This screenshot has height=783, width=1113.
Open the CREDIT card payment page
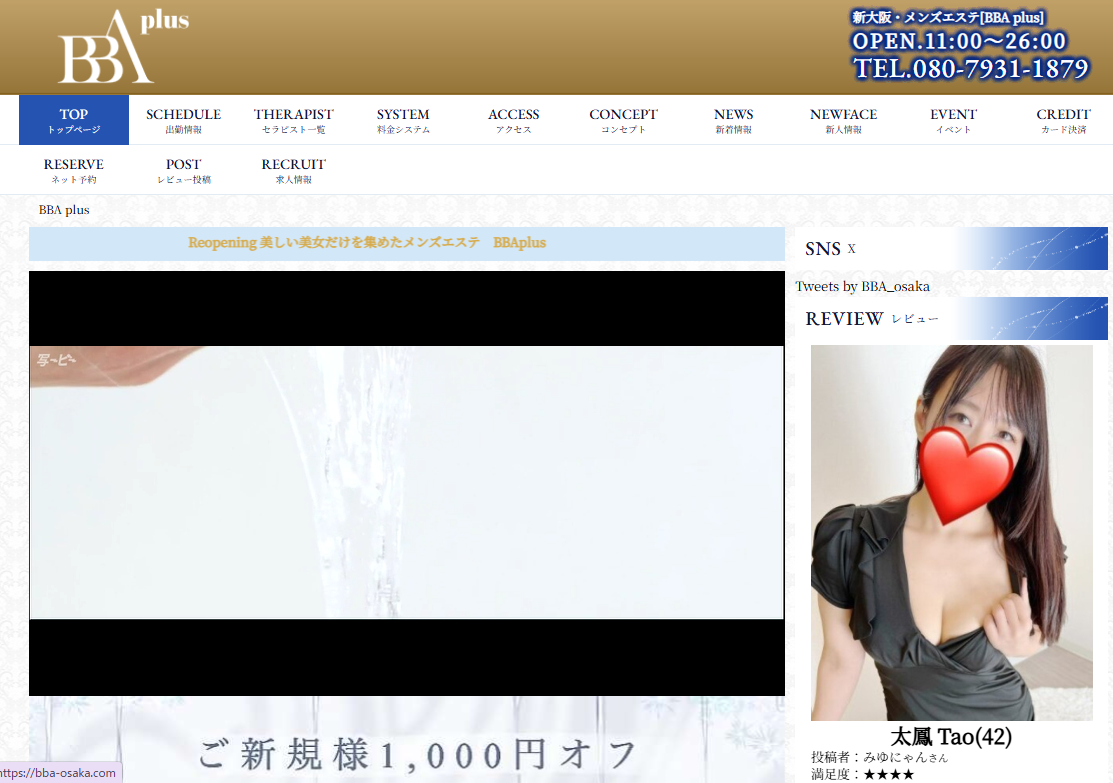point(1063,120)
